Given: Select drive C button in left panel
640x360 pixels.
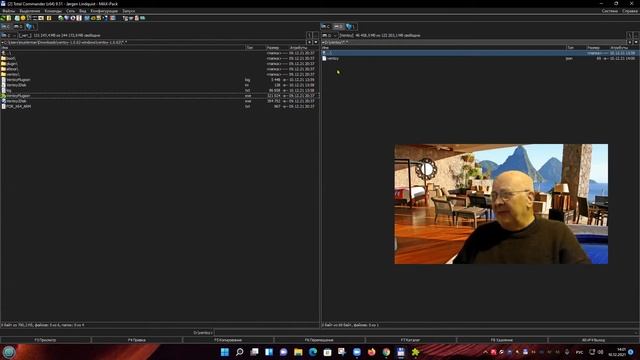Looking at the screenshot, I should pyautogui.click(x=6, y=27).
